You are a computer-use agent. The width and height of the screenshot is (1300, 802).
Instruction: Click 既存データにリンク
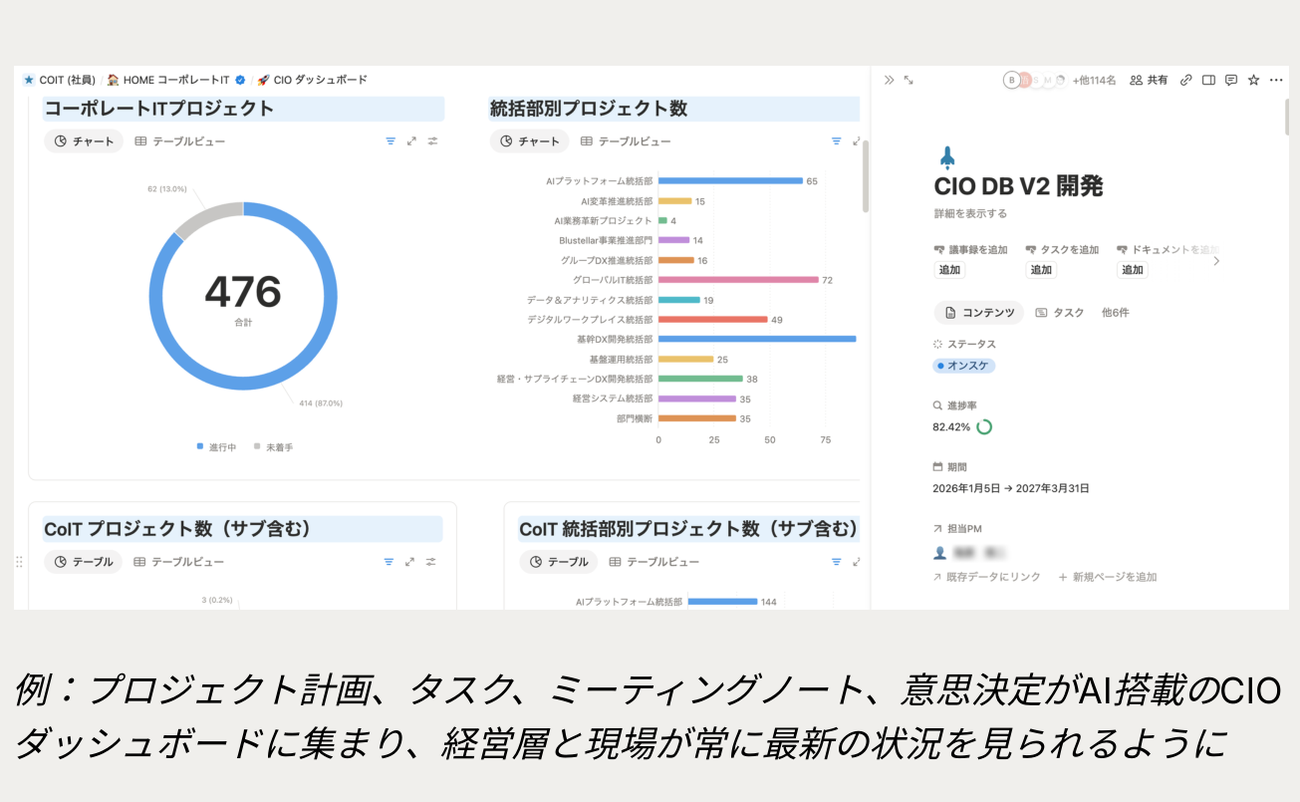click(987, 577)
